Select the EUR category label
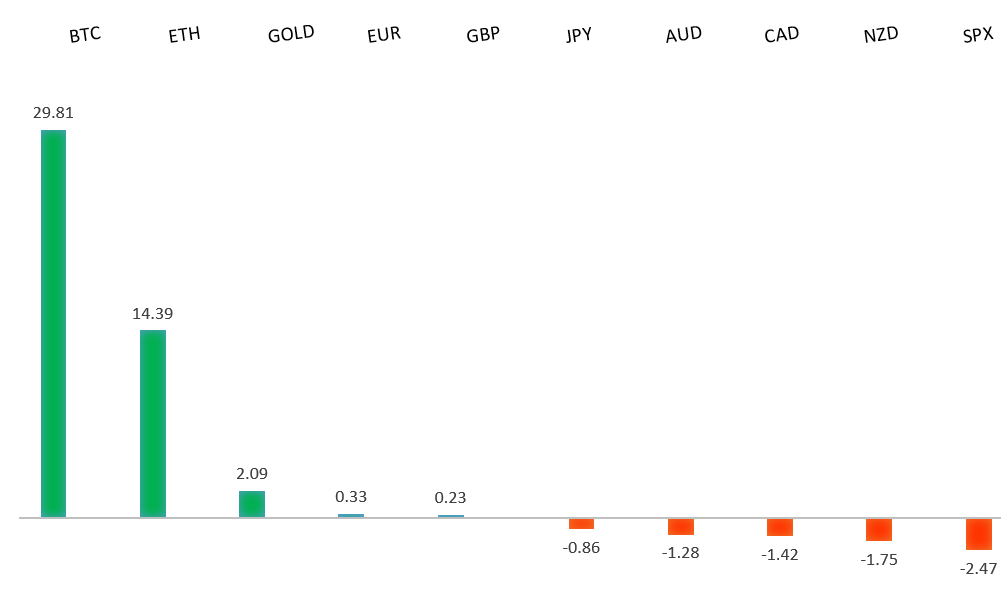1001x605 pixels. pyautogui.click(x=384, y=34)
